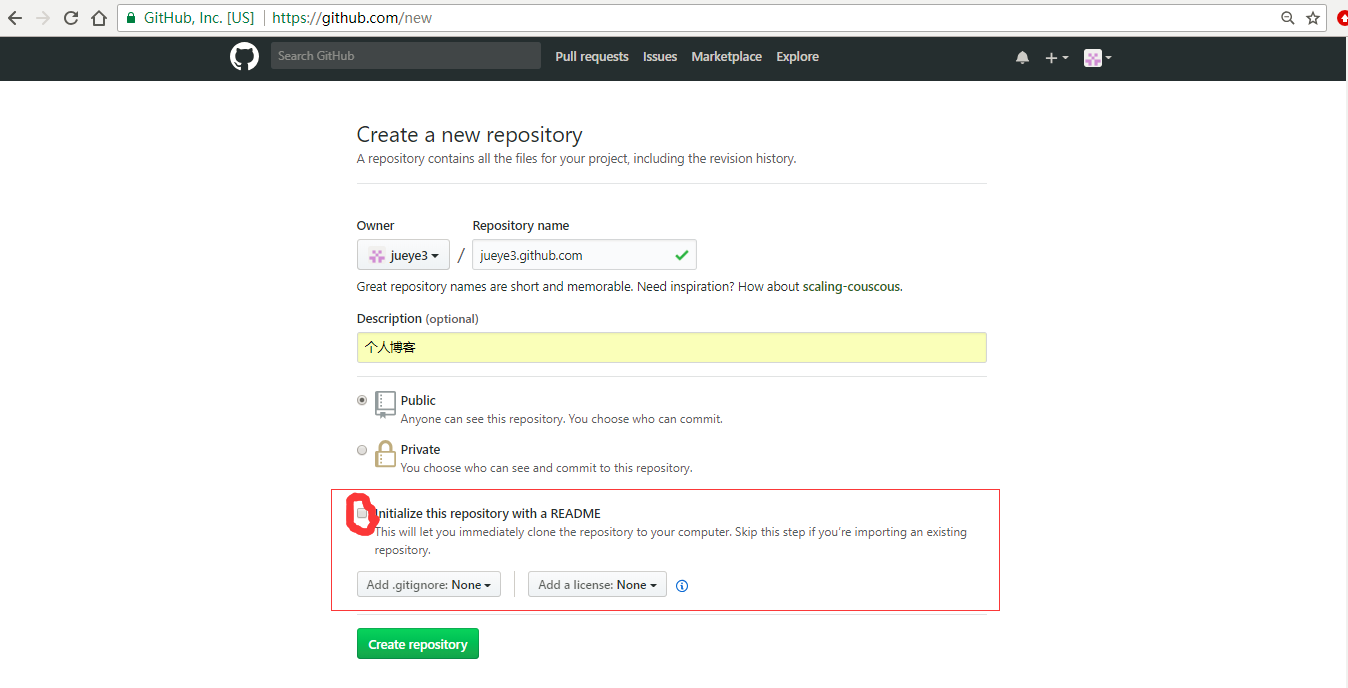
Task: Open the Owner dropdown jueye3
Action: point(403,255)
